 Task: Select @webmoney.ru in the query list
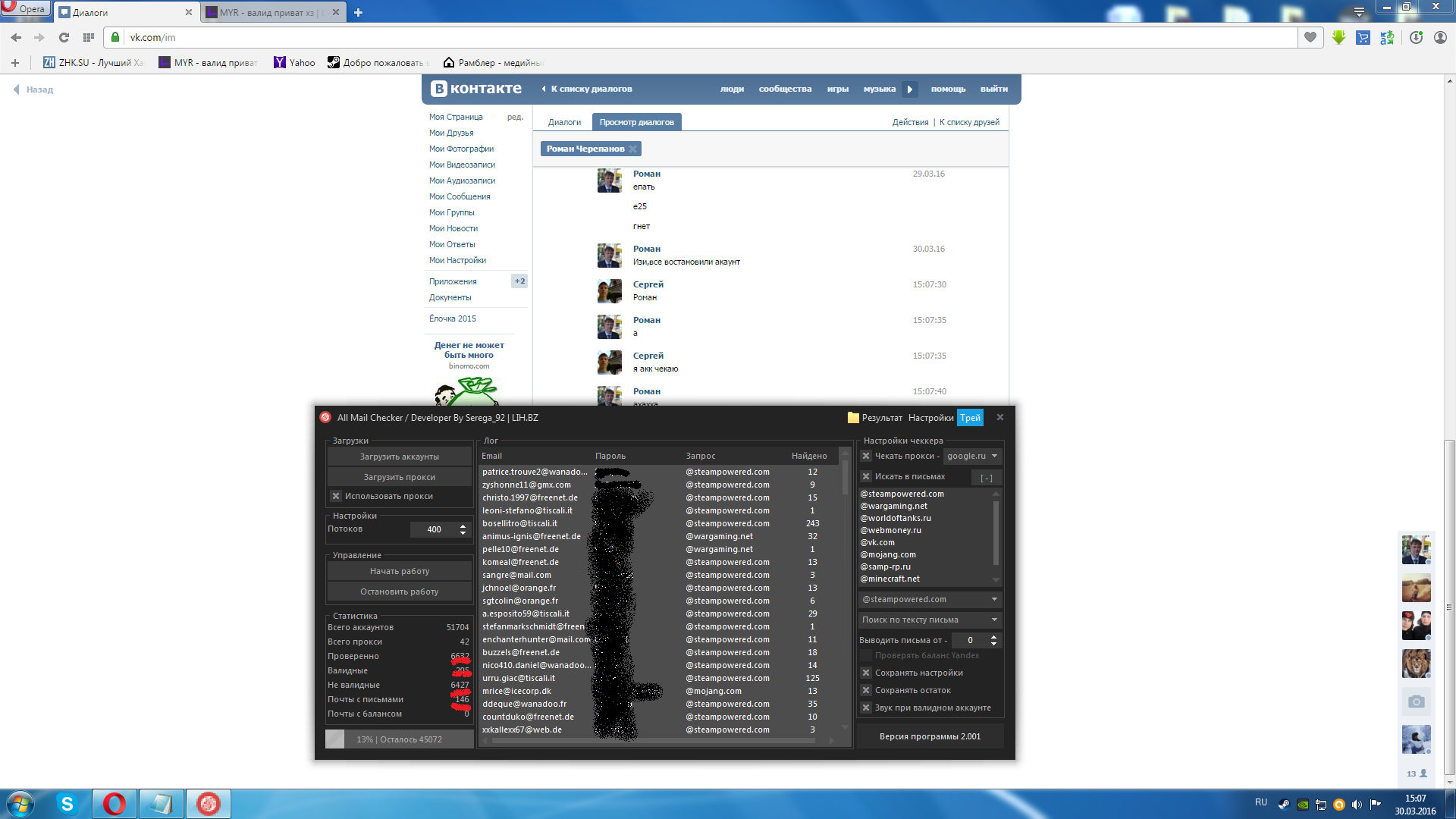pyautogui.click(x=890, y=530)
